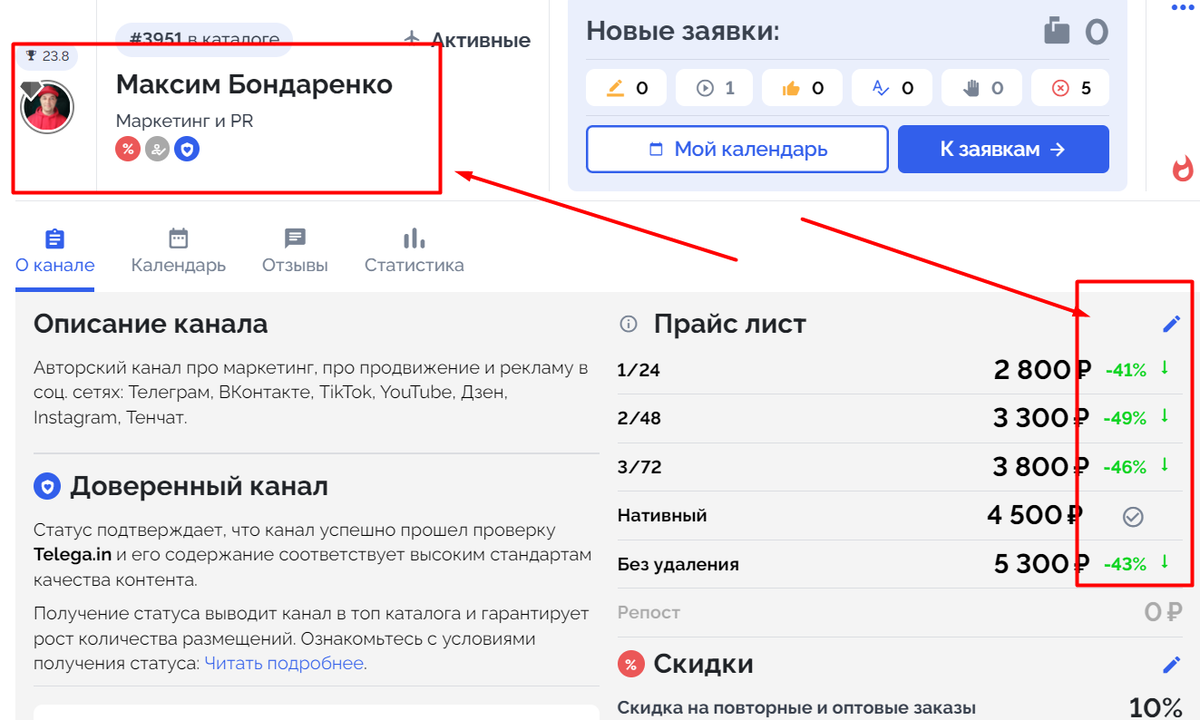Switch to the Календарь tab
The height and width of the screenshot is (720, 1200).
click(178, 251)
